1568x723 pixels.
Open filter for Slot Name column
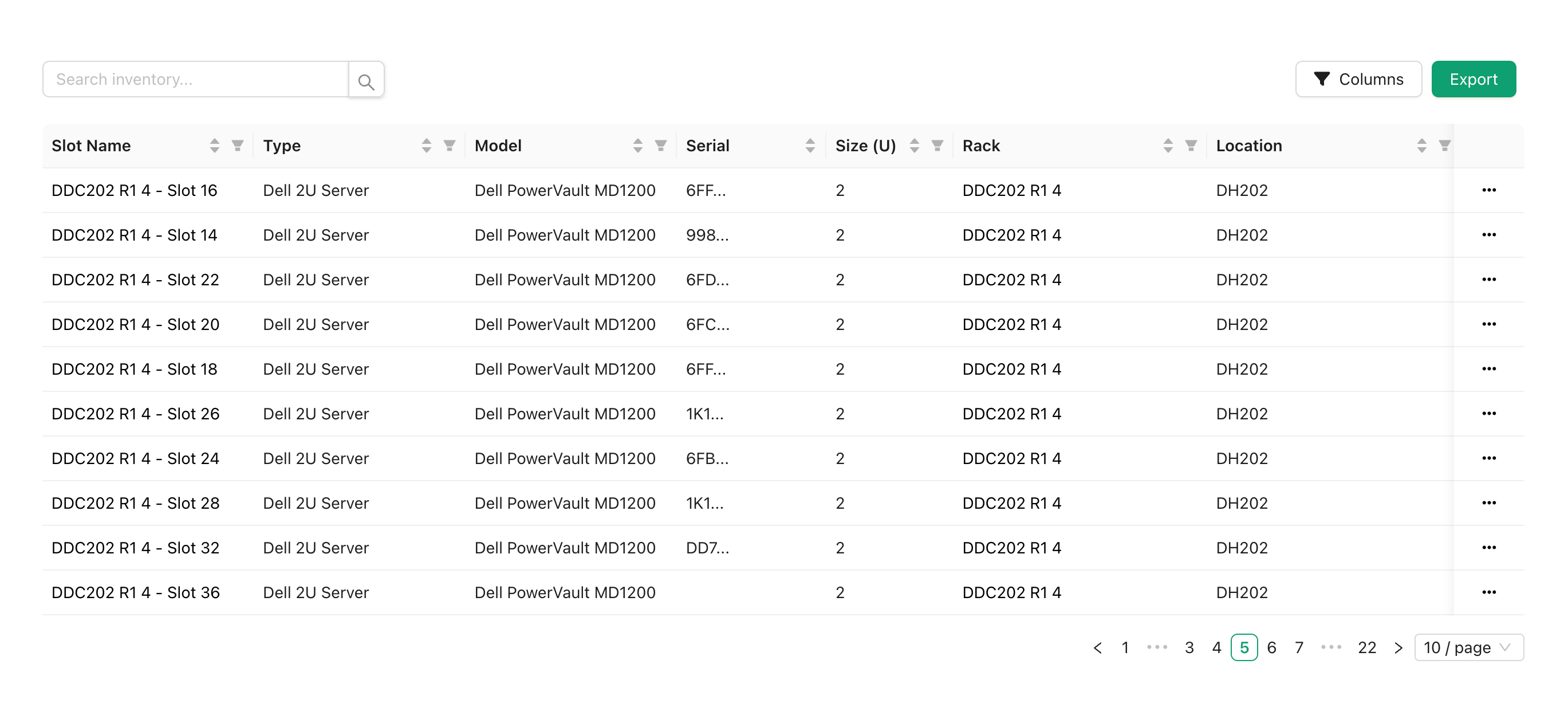238,146
